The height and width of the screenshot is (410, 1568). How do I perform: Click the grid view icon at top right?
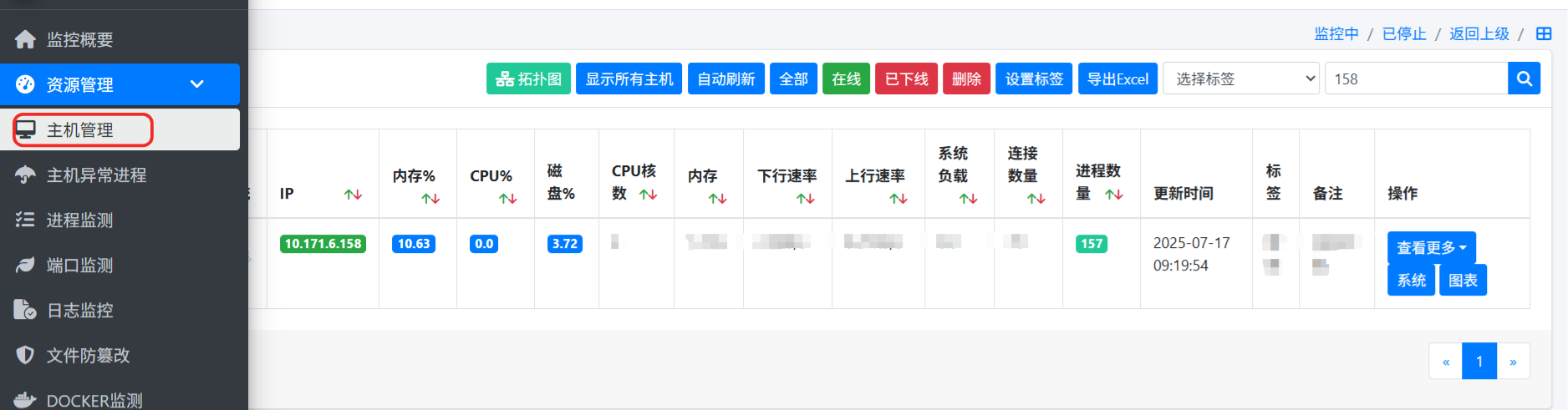1544,33
